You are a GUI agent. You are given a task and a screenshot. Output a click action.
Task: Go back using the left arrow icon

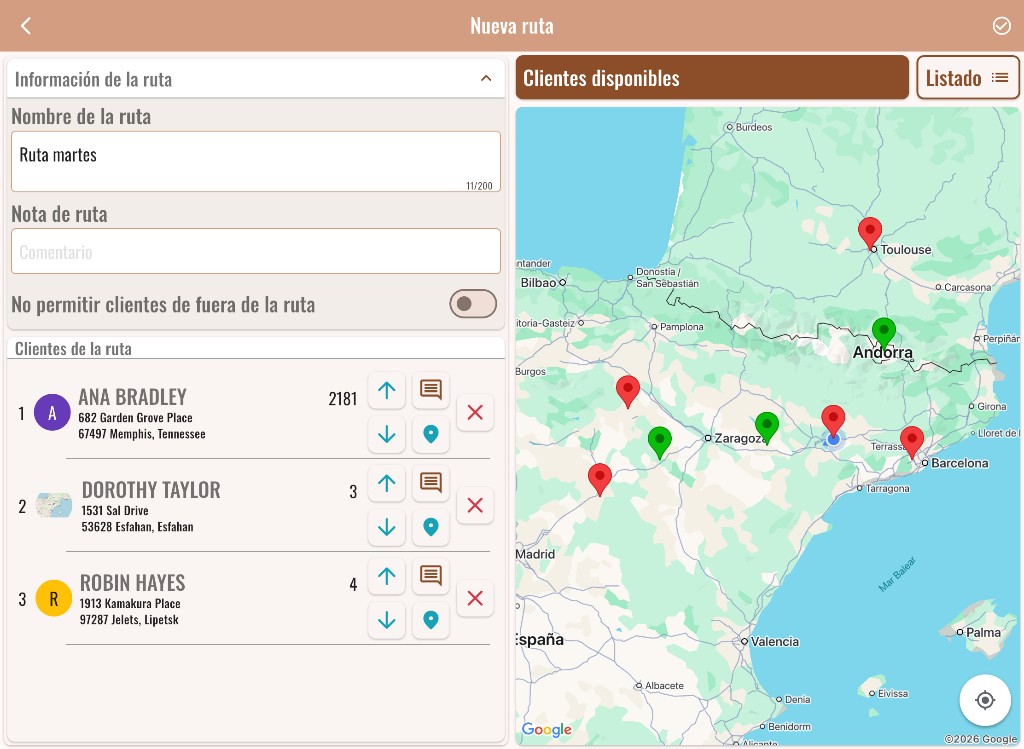click(26, 26)
